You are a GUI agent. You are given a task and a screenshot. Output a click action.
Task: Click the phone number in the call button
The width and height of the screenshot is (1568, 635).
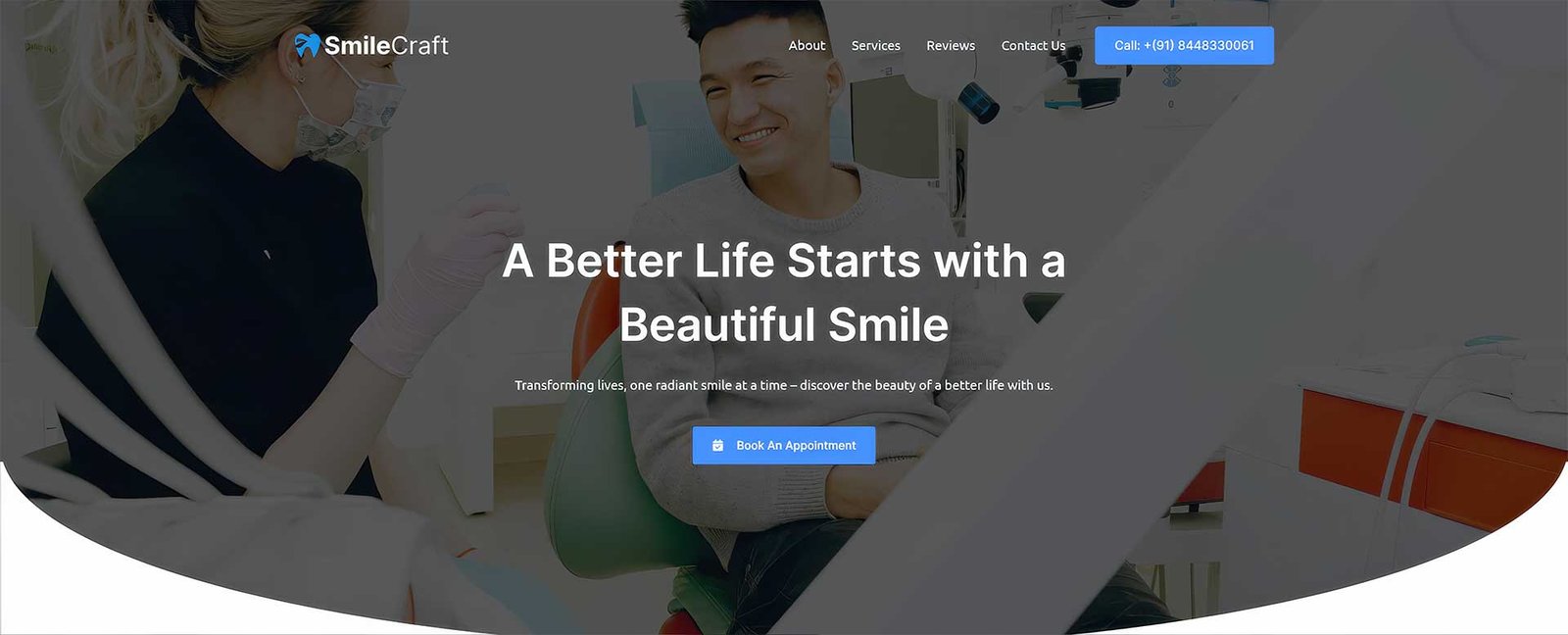1199,45
